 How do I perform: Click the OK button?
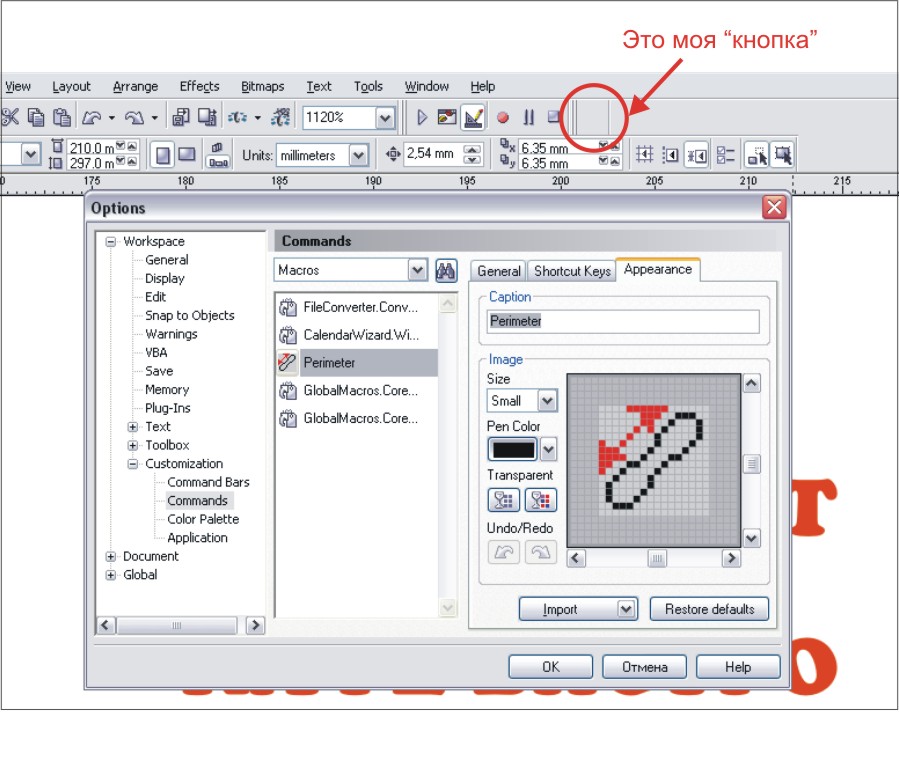550,667
